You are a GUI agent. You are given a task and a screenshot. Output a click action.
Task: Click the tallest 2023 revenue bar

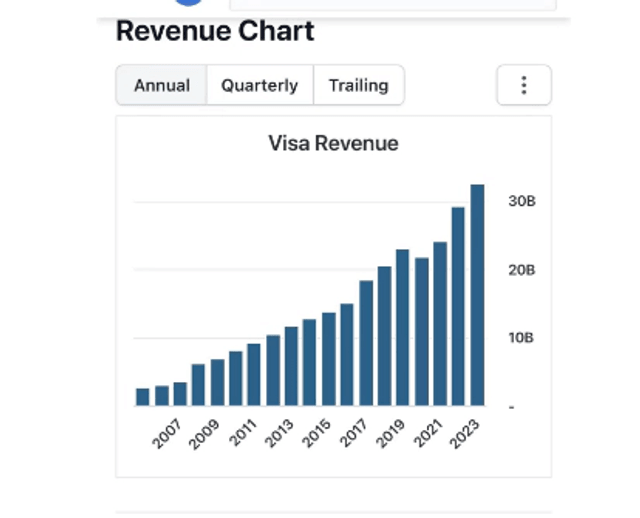point(477,295)
